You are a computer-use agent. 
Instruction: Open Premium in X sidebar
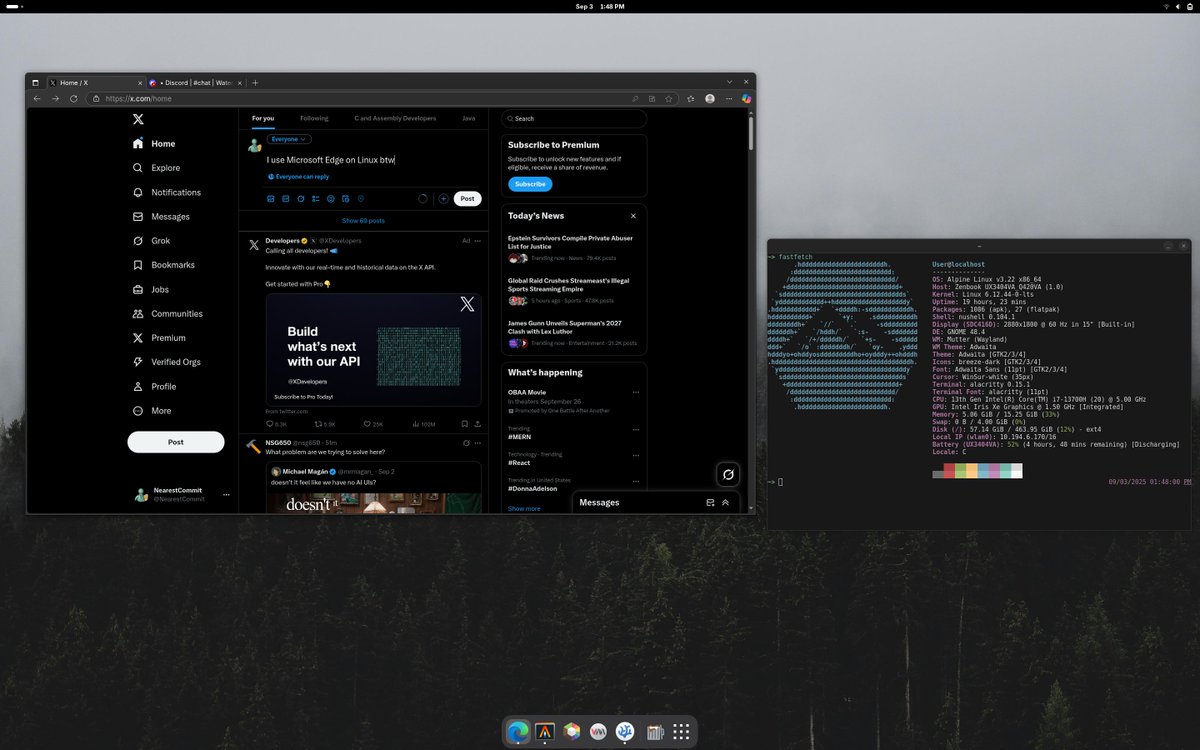click(159, 338)
